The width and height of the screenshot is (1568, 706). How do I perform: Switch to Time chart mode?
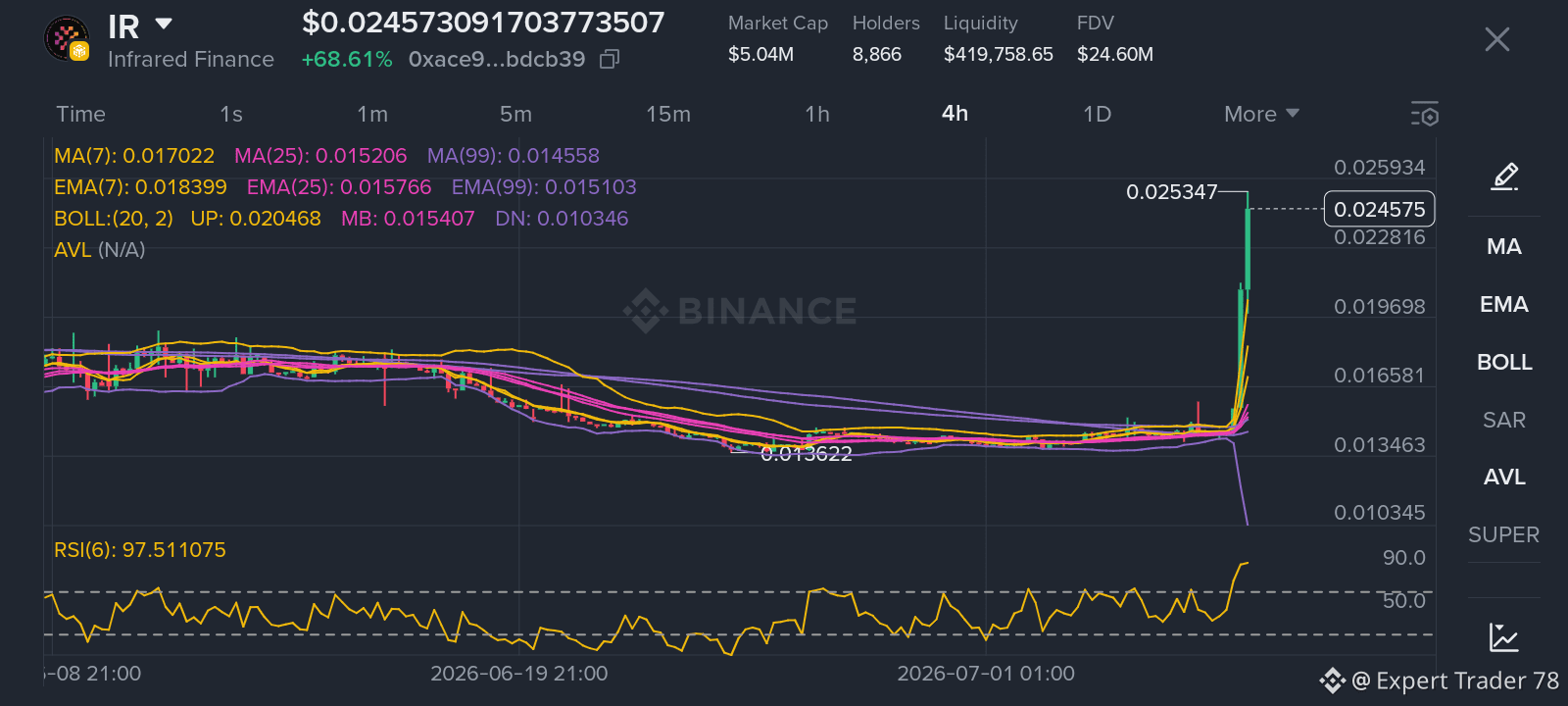(x=80, y=114)
